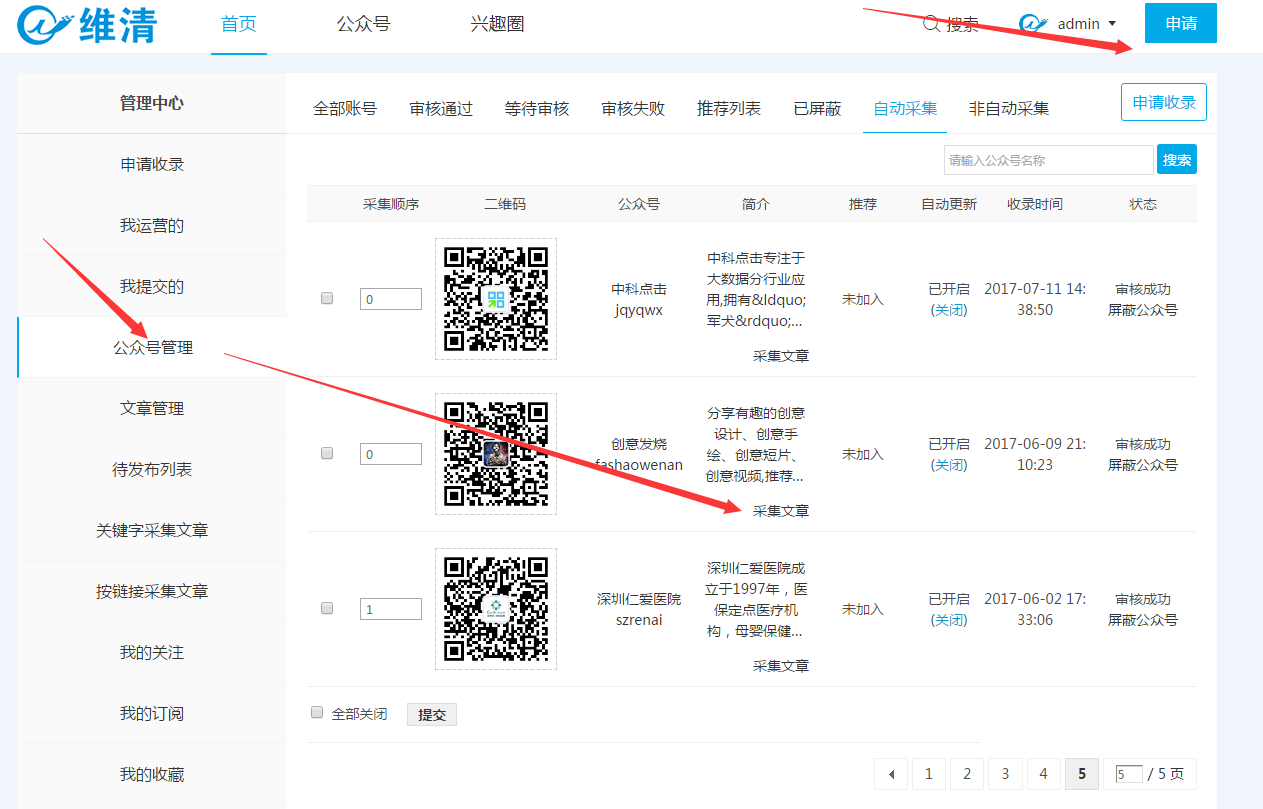Click 采集文章 for 深圳仁爱医院
The image size is (1263, 809).
tap(781, 665)
